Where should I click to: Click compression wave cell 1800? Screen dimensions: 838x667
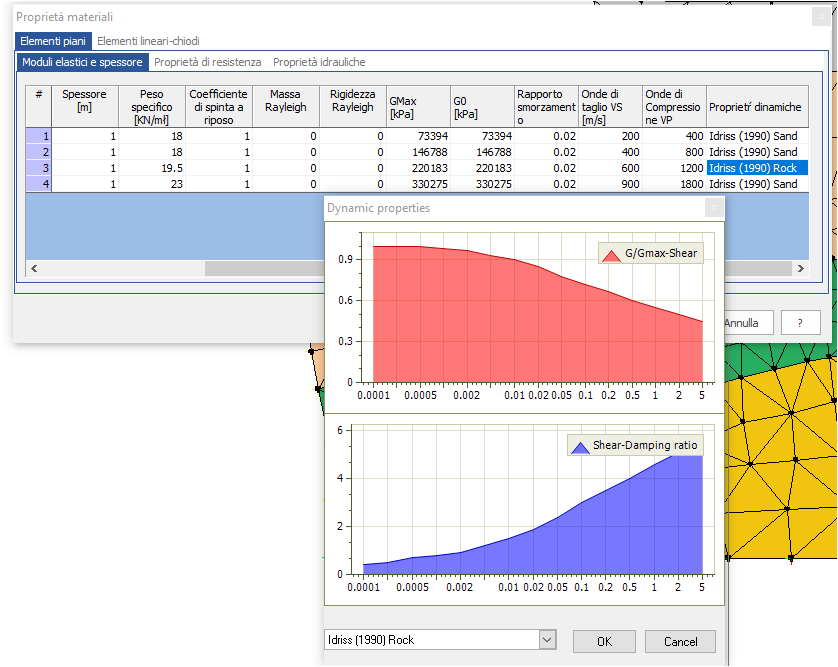pyautogui.click(x=674, y=184)
